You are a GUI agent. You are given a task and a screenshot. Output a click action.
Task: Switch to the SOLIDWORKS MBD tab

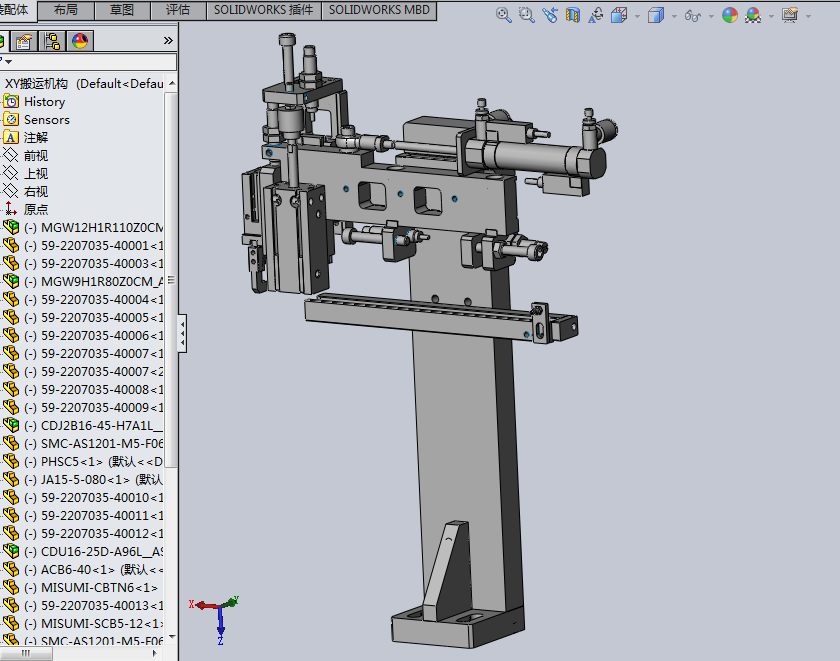[x=379, y=10]
